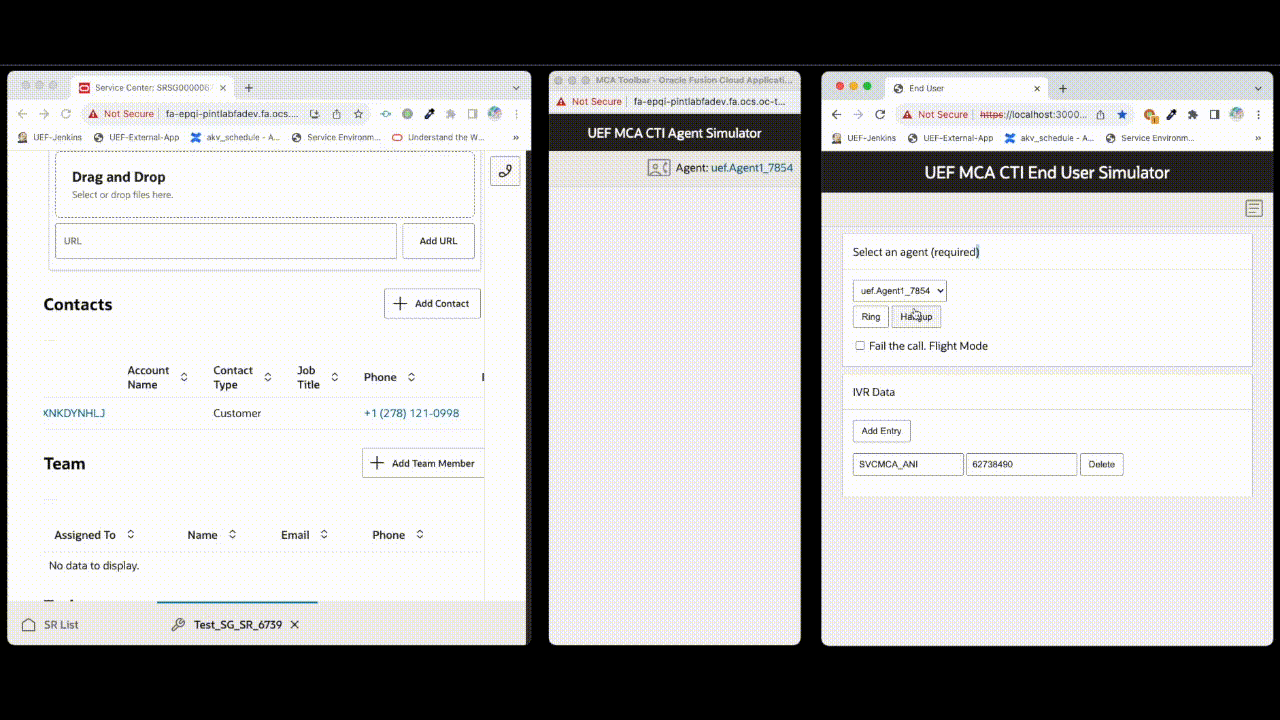Open the uef.Agent1_7854 agent dropdown
Image resolution: width=1280 pixels, height=720 pixels.
[899, 290]
